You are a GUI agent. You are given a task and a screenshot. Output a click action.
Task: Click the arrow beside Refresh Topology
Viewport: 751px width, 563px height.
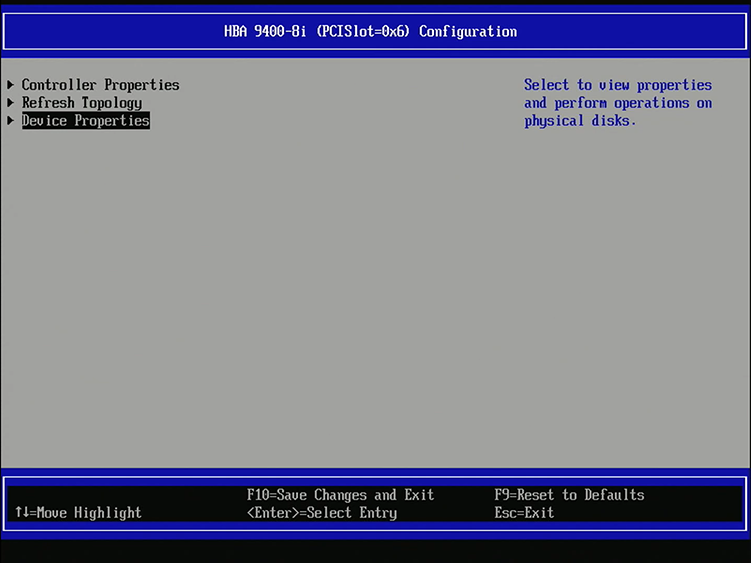(11, 103)
